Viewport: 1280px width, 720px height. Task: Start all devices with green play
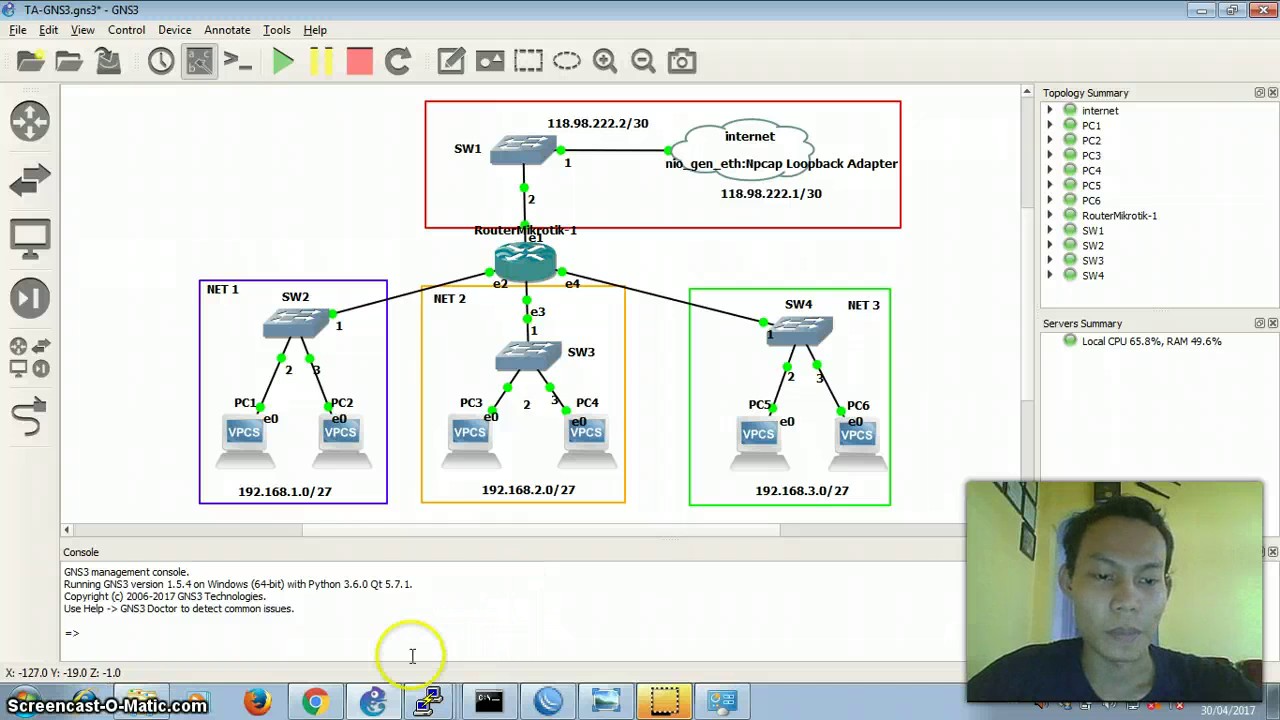pos(283,62)
